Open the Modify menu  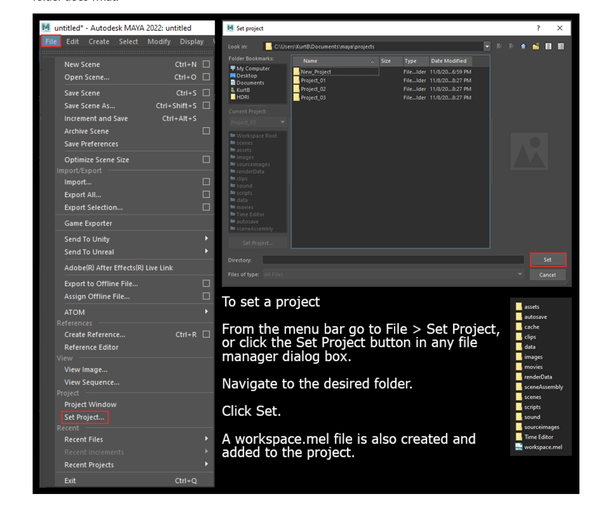159,41
